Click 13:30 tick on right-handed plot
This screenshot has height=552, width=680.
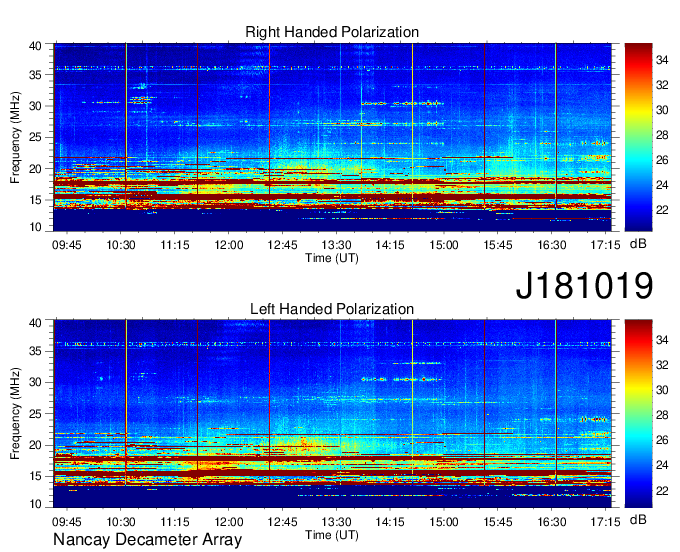[x=336, y=245]
